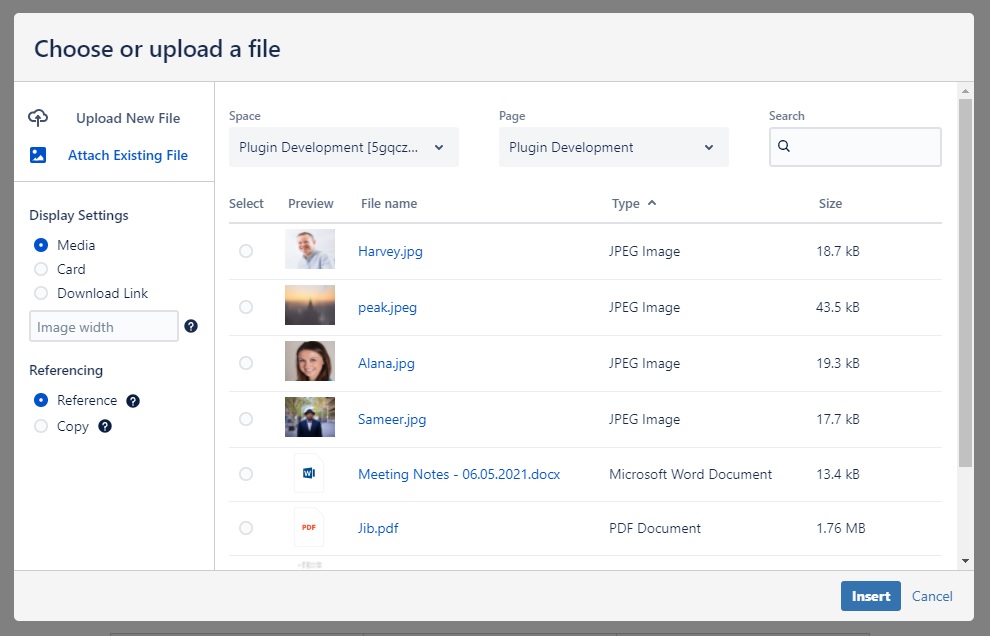Viewport: 990px width, 636px height.
Task: Open the help tooltip next to Copy
Action: pyautogui.click(x=105, y=426)
